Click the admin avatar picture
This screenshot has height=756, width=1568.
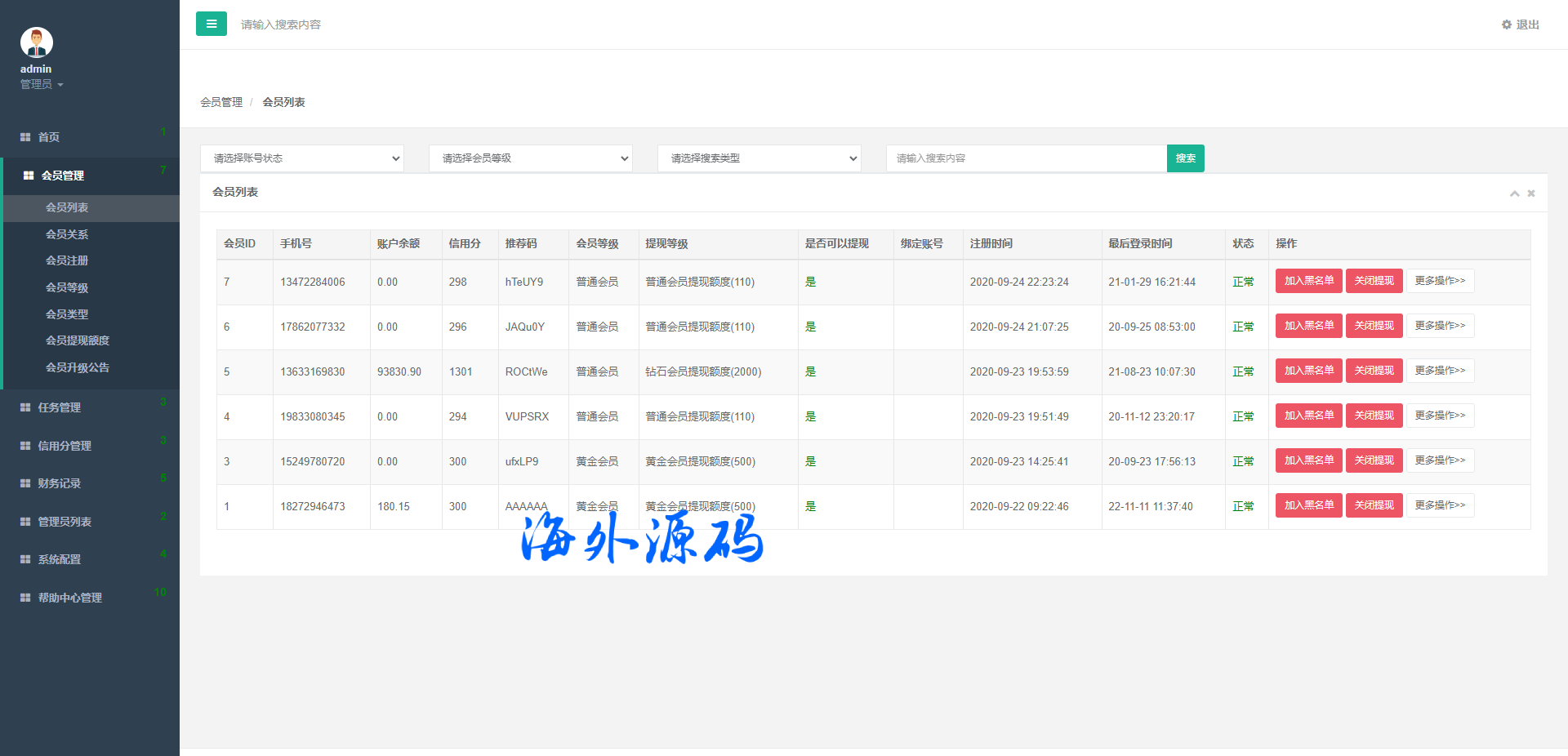37,42
